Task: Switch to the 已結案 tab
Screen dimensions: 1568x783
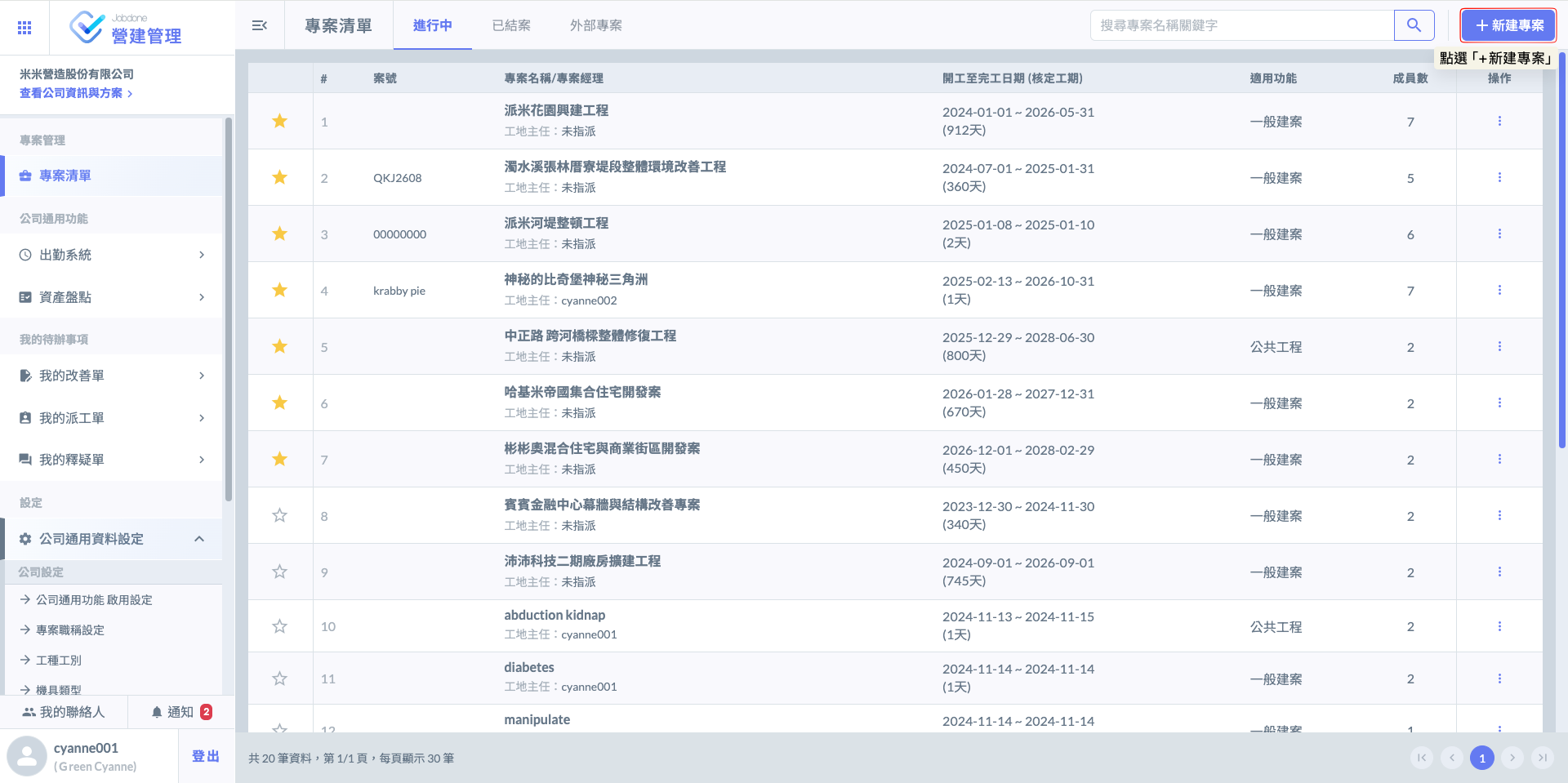Action: click(x=511, y=25)
